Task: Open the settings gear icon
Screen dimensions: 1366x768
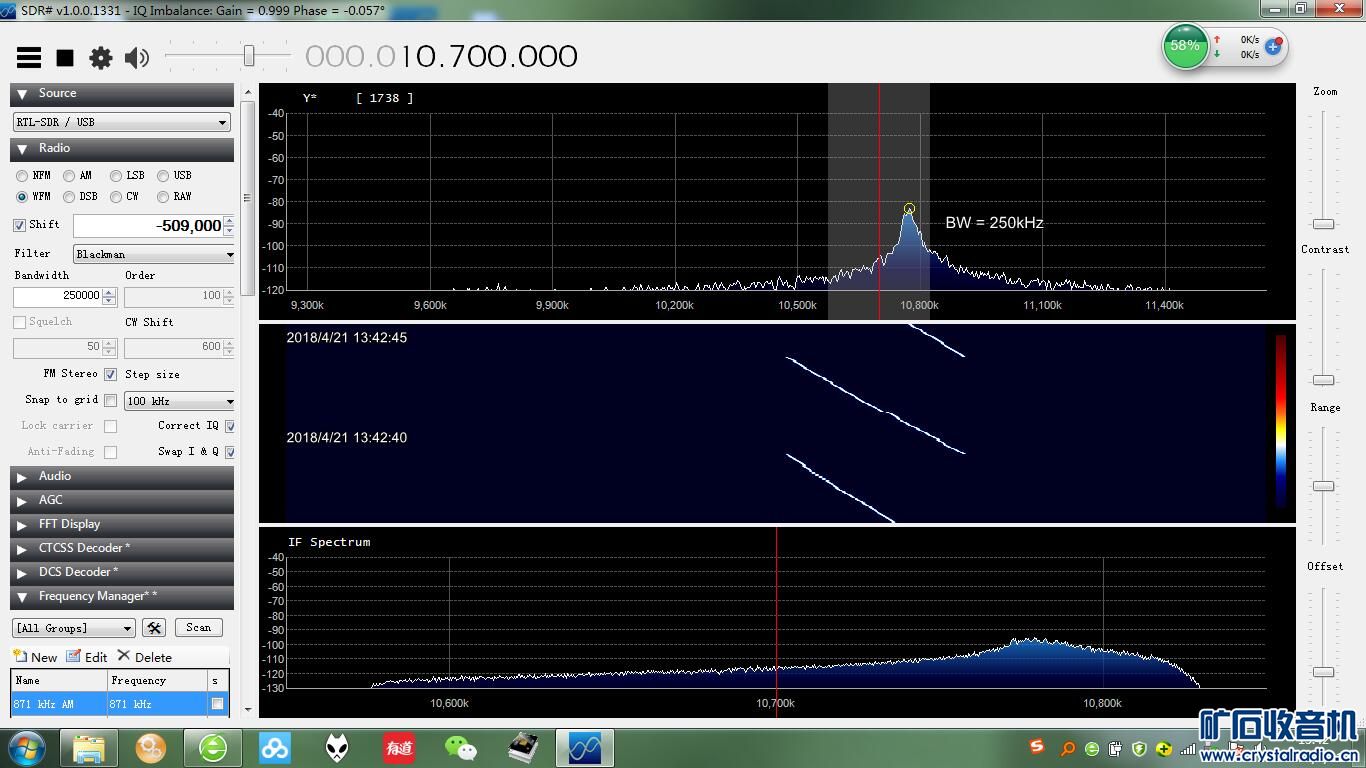Action: pyautogui.click(x=101, y=58)
